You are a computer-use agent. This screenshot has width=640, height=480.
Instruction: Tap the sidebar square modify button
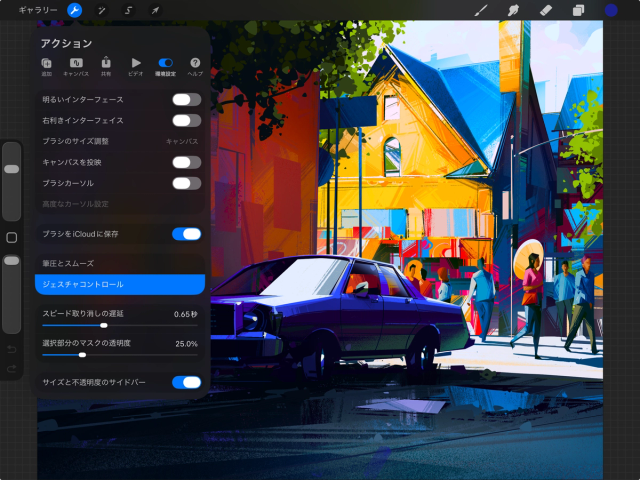[11, 238]
